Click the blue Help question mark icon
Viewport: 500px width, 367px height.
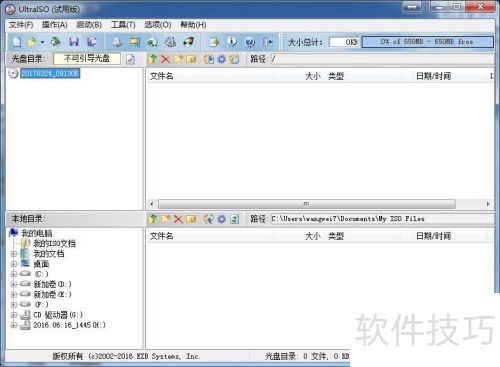point(250,42)
